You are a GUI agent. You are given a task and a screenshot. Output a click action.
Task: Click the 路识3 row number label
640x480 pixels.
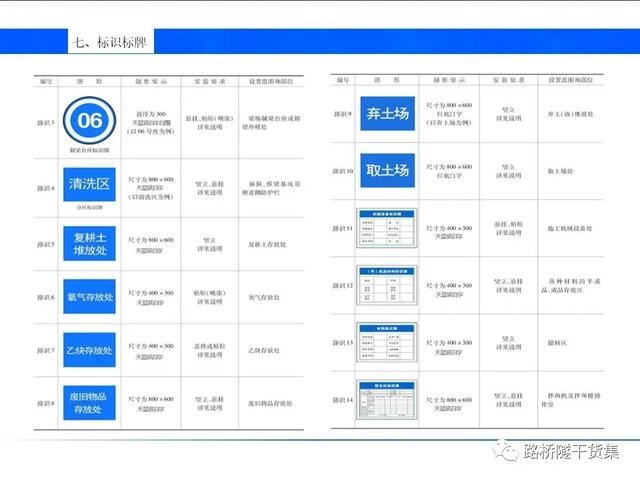45,122
